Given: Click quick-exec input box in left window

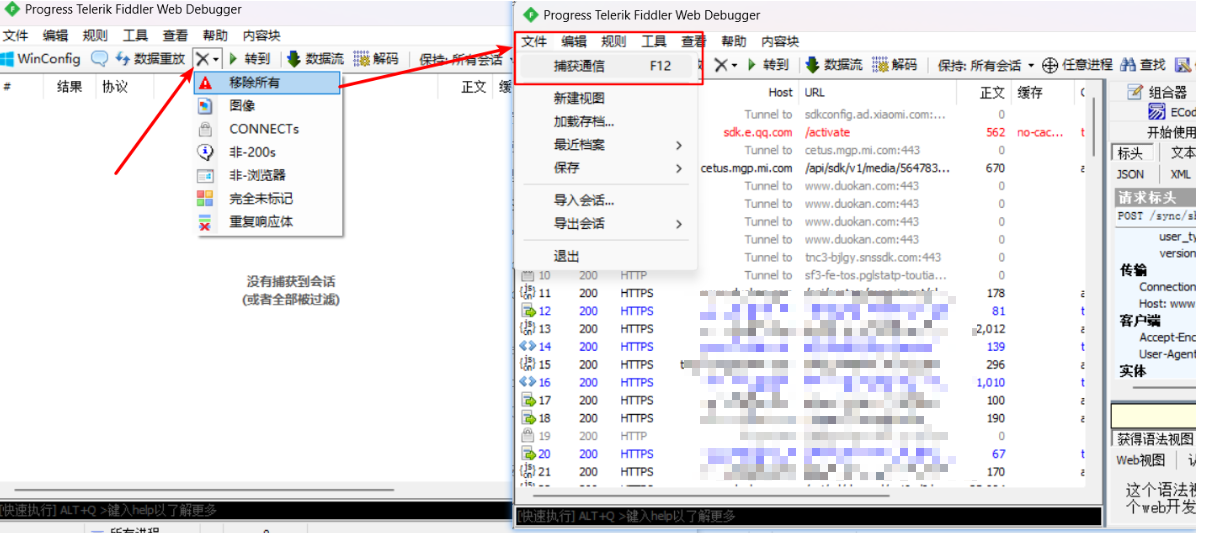Looking at the screenshot, I should (255, 511).
